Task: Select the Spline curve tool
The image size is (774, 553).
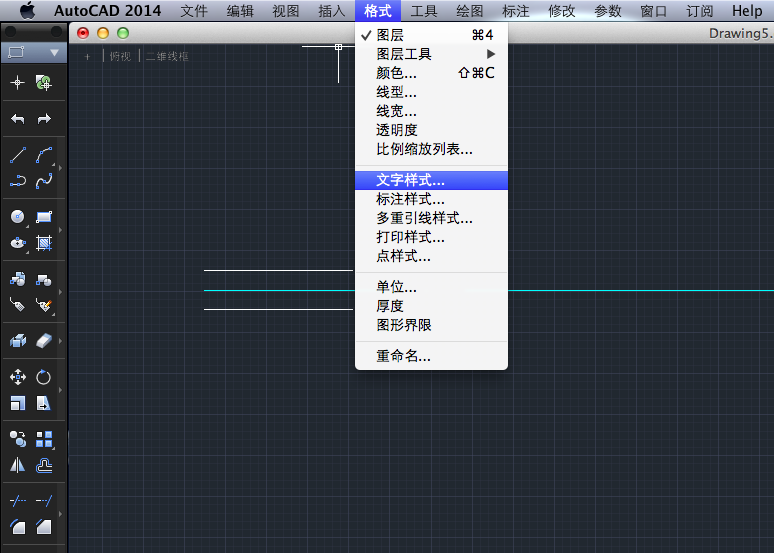Action: pyautogui.click(x=44, y=181)
